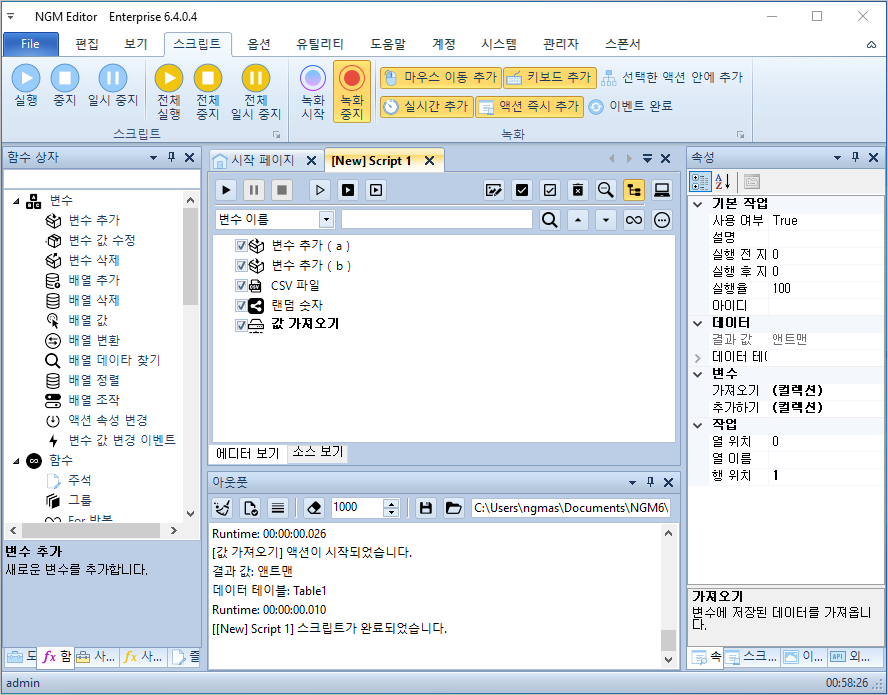Viewport: 888px width, 695px height.
Task: Click the script editor stop button
Action: [x=281, y=190]
